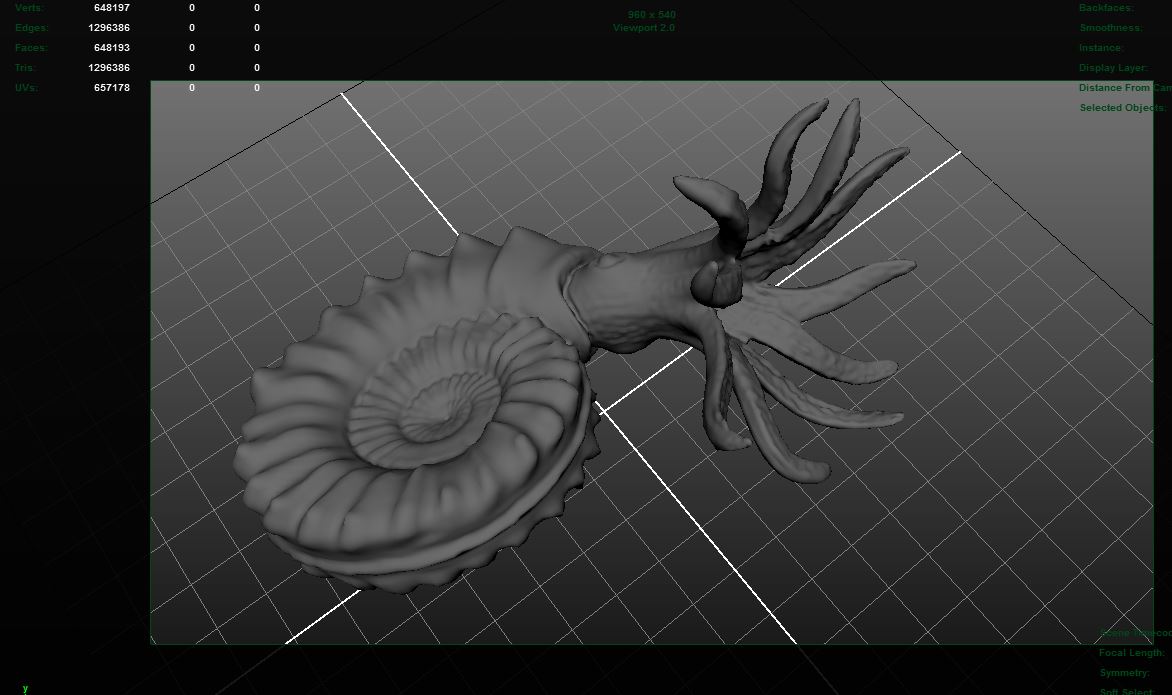1172x695 pixels.
Task: Click the Selected Objects HUD label
Action: 1123,108
